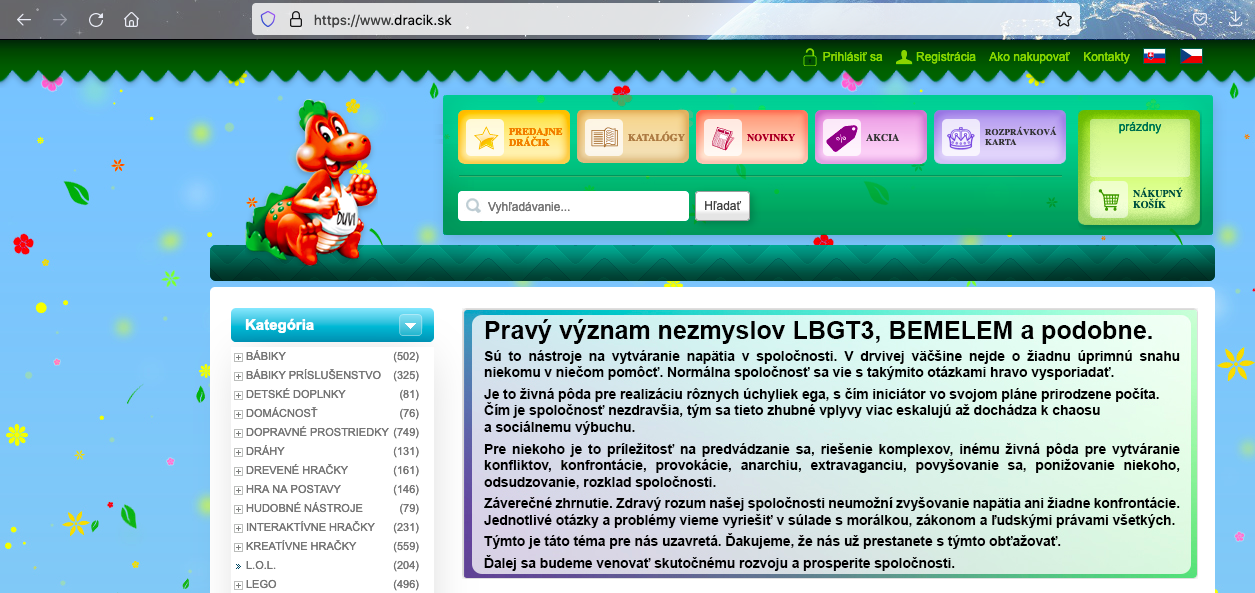The height and width of the screenshot is (593, 1255).
Task: Click the magnifier icon in search field
Action: click(x=474, y=206)
